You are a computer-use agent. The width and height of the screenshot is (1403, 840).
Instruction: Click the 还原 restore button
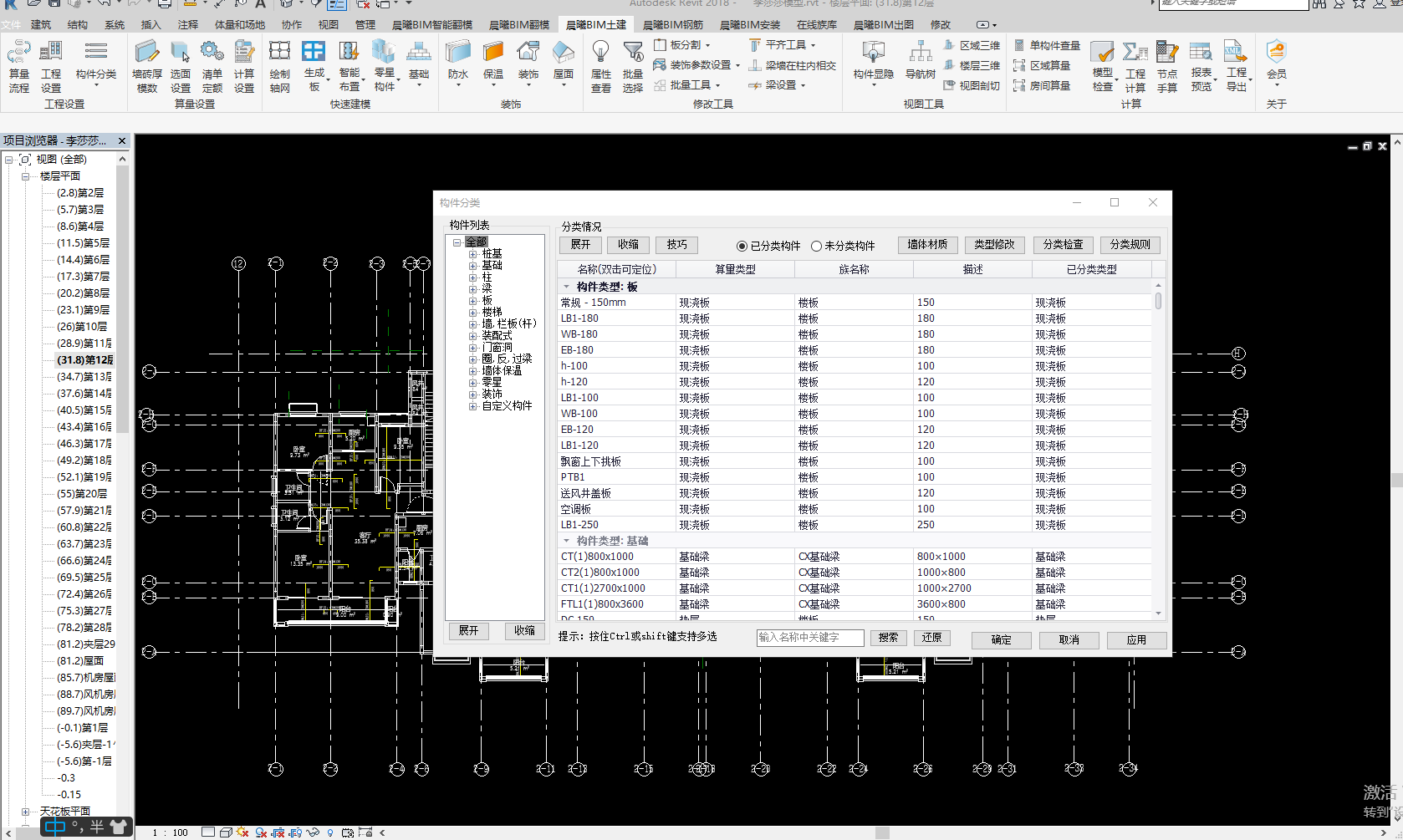[x=932, y=638]
